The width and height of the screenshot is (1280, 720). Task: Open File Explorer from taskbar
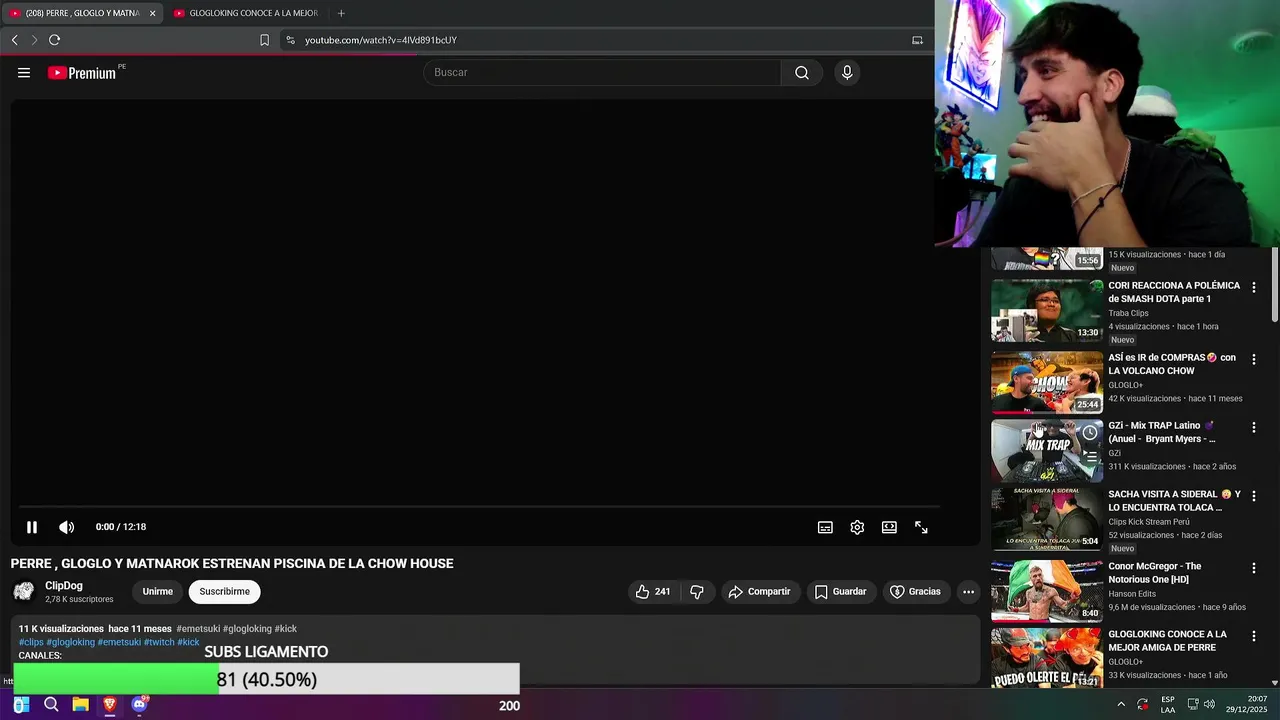[80, 705]
